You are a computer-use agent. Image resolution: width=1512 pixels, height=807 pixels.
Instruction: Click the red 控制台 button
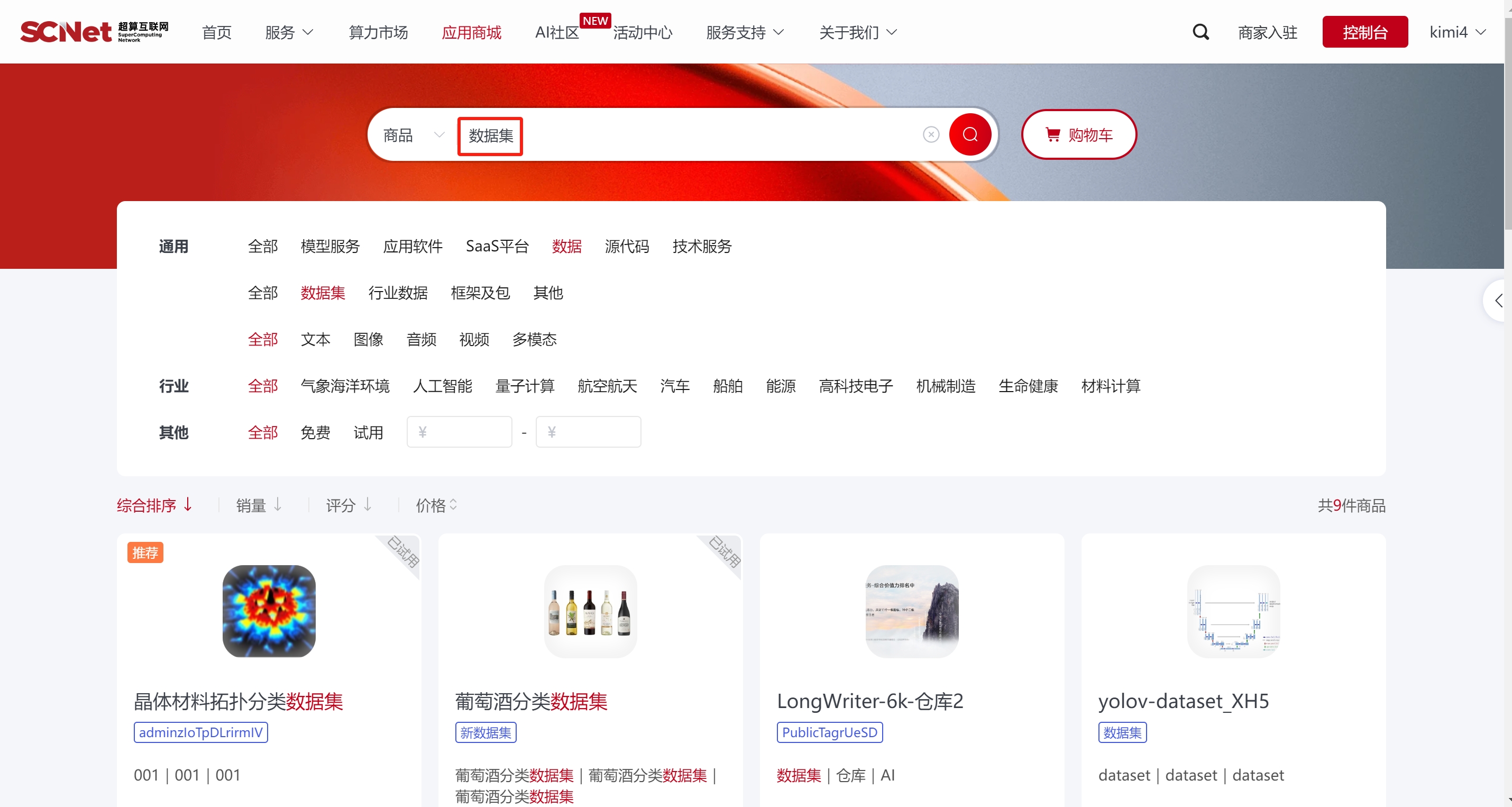[x=1364, y=32]
